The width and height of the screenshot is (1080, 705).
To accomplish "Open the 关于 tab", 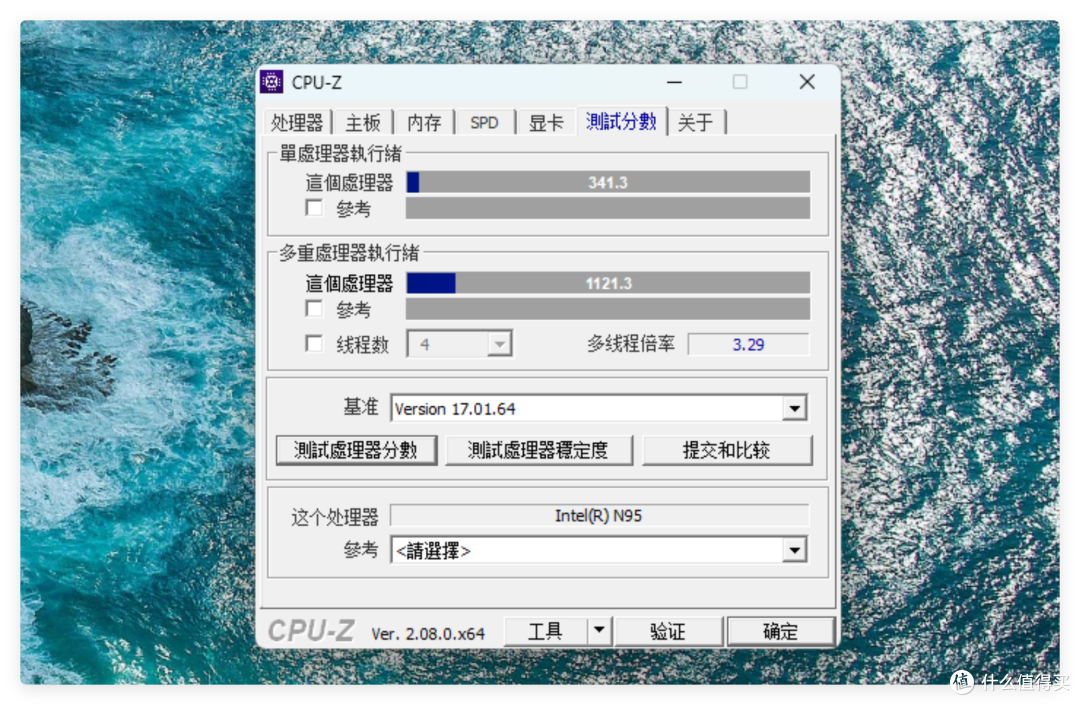I will pos(696,123).
